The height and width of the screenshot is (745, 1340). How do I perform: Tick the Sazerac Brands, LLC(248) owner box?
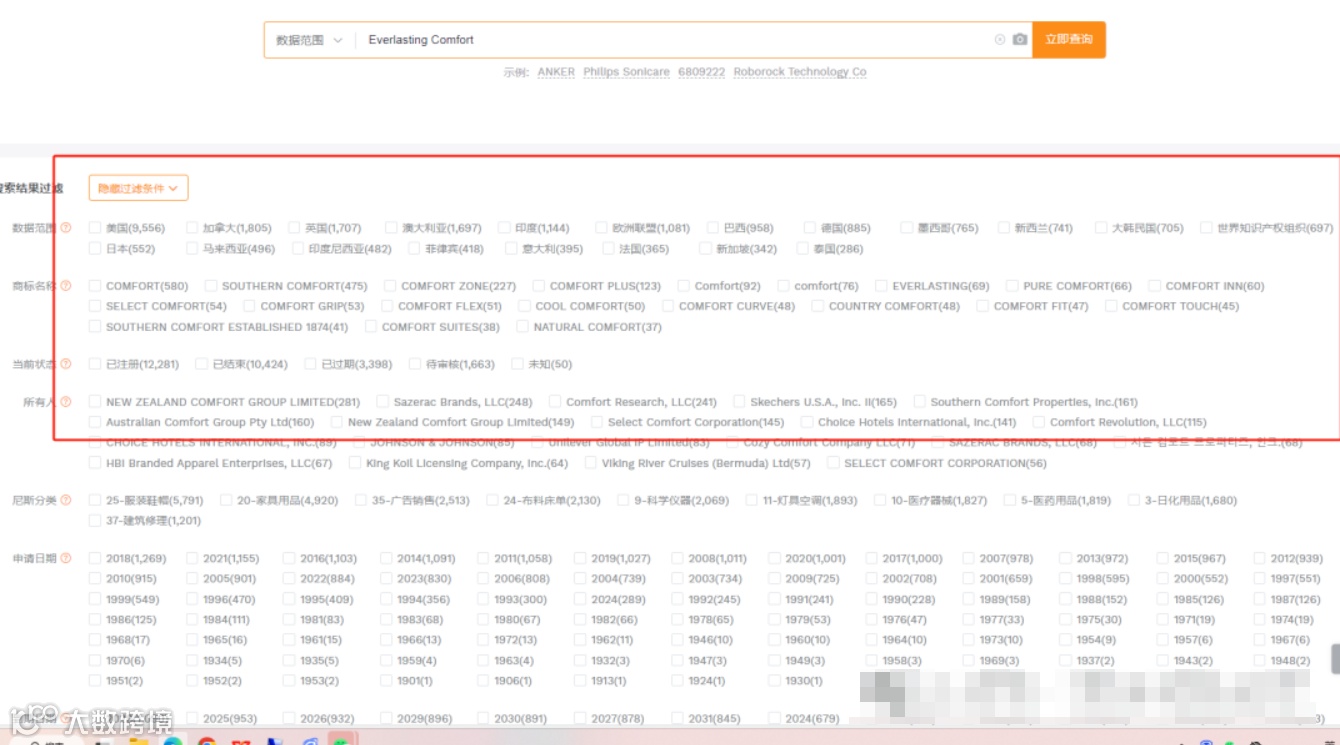coord(383,402)
